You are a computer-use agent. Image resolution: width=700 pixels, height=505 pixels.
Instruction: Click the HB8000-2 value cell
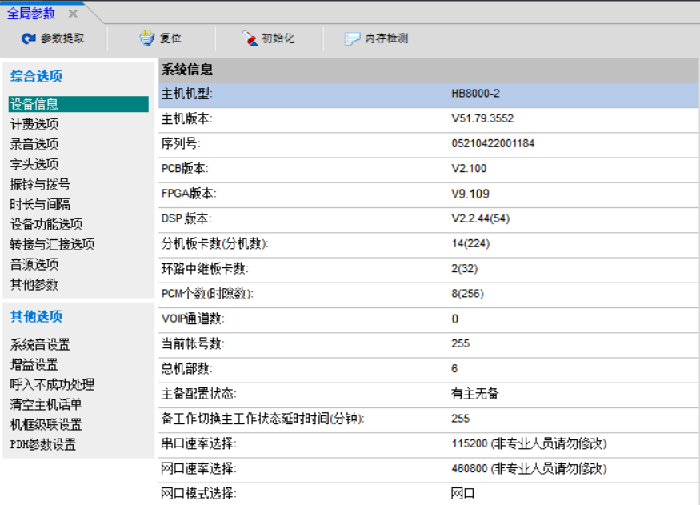pos(475,94)
